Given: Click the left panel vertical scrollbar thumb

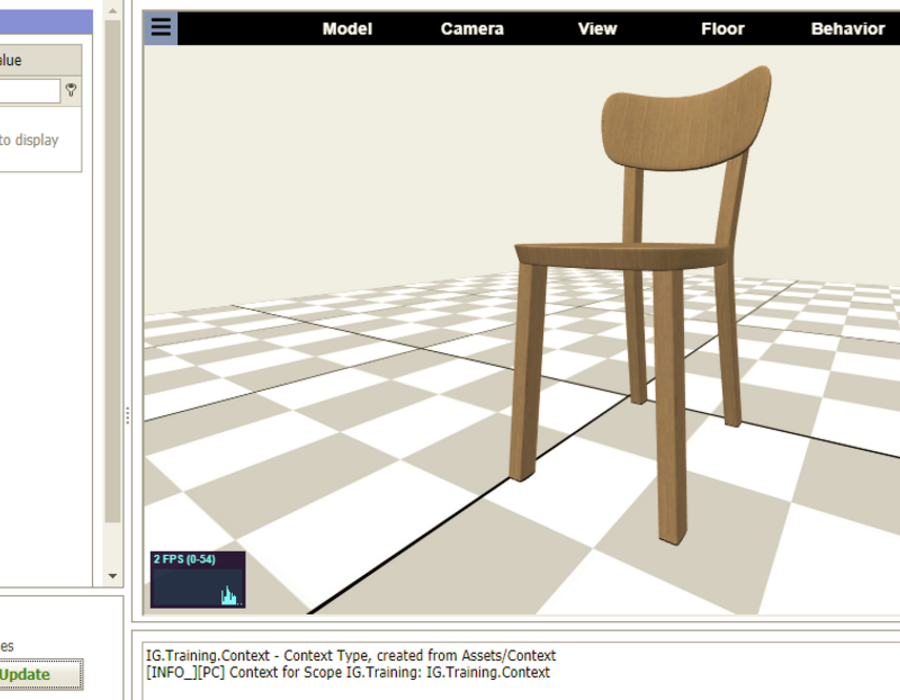Looking at the screenshot, I should click(x=112, y=271).
